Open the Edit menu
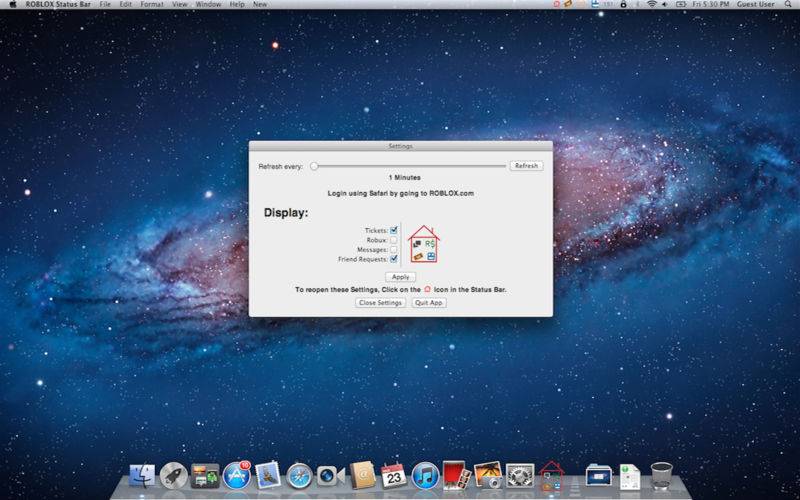The height and width of the screenshot is (500, 800). 125,4
